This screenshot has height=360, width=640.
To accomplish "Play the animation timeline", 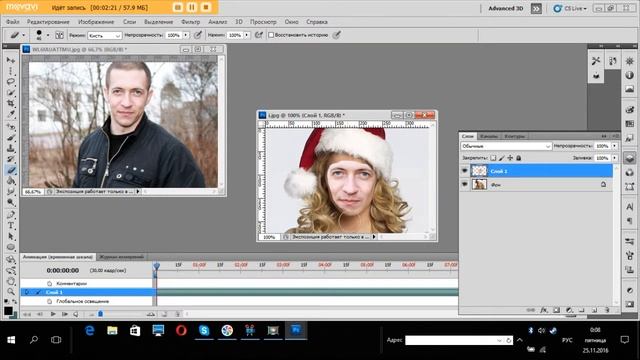I will pyautogui.click(x=53, y=314).
